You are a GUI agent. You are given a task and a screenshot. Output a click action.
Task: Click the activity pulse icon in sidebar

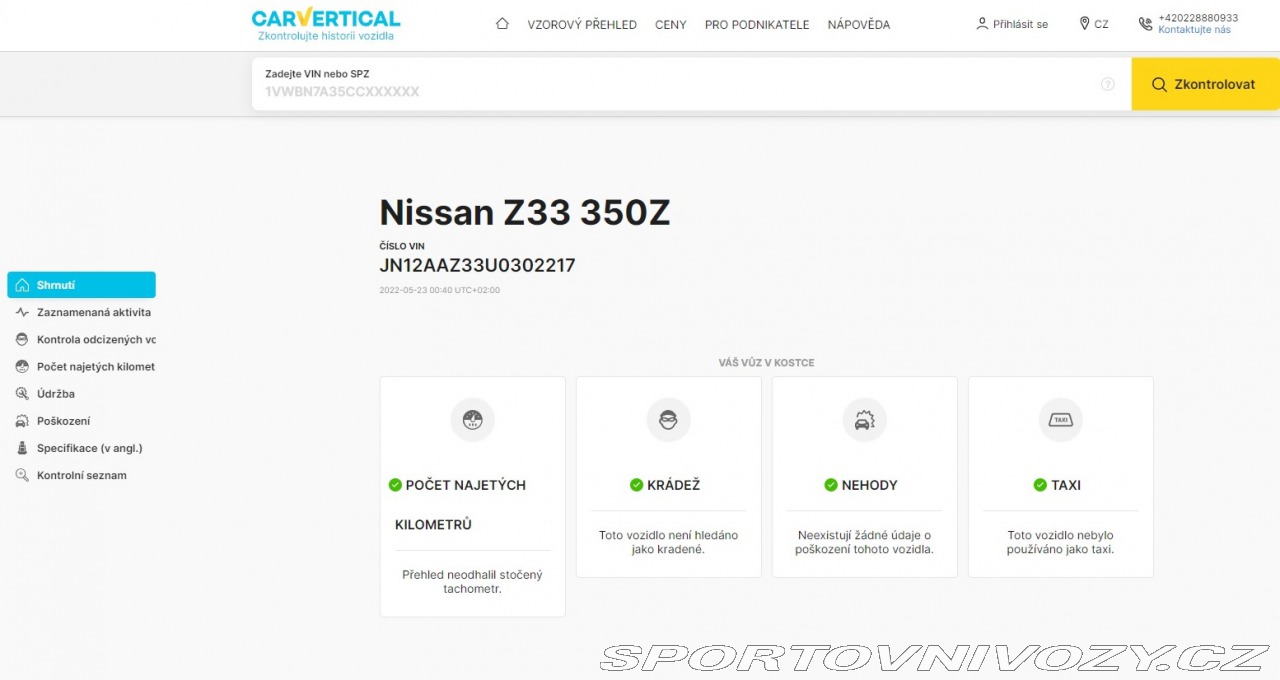click(x=22, y=312)
